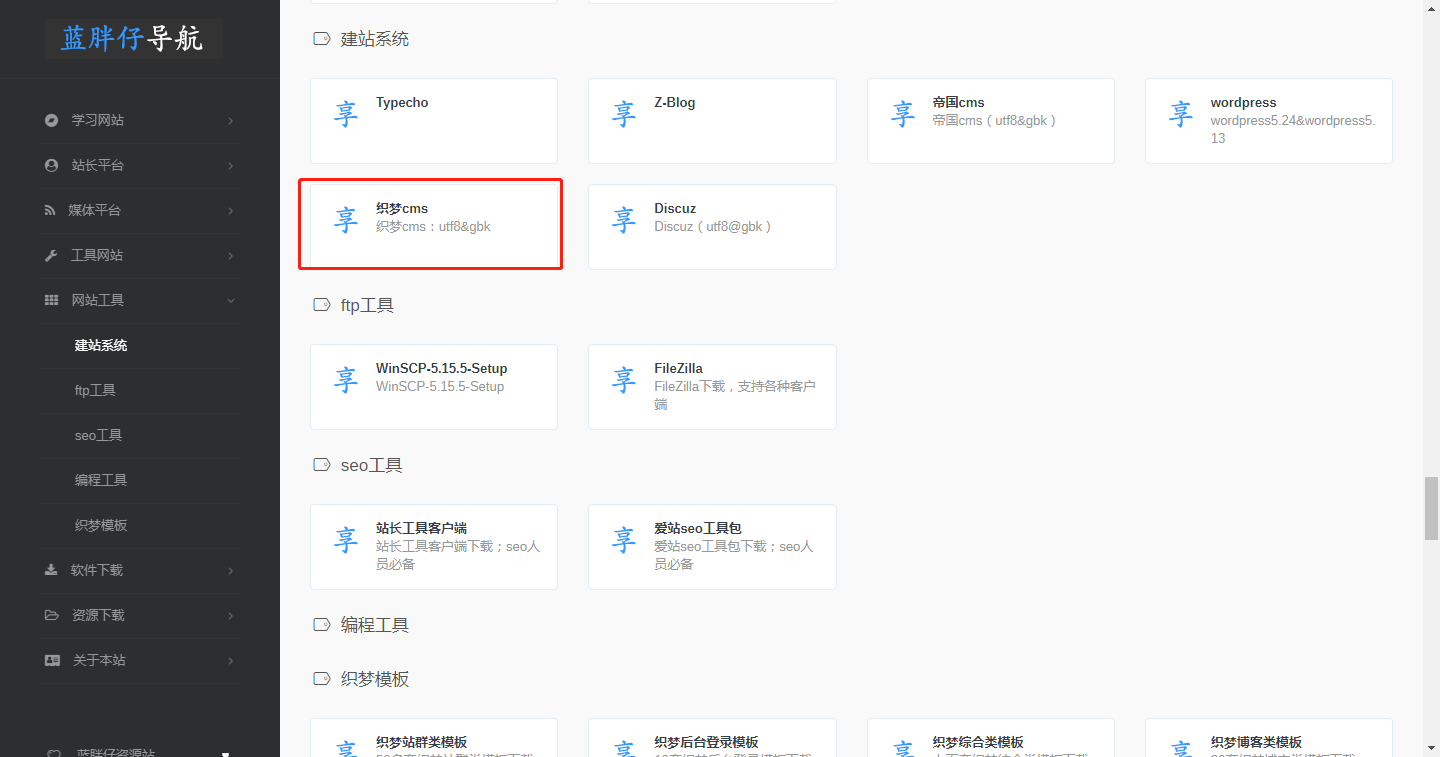Click the compass icon beside 学习网站
This screenshot has width=1440, height=757.
(51, 120)
